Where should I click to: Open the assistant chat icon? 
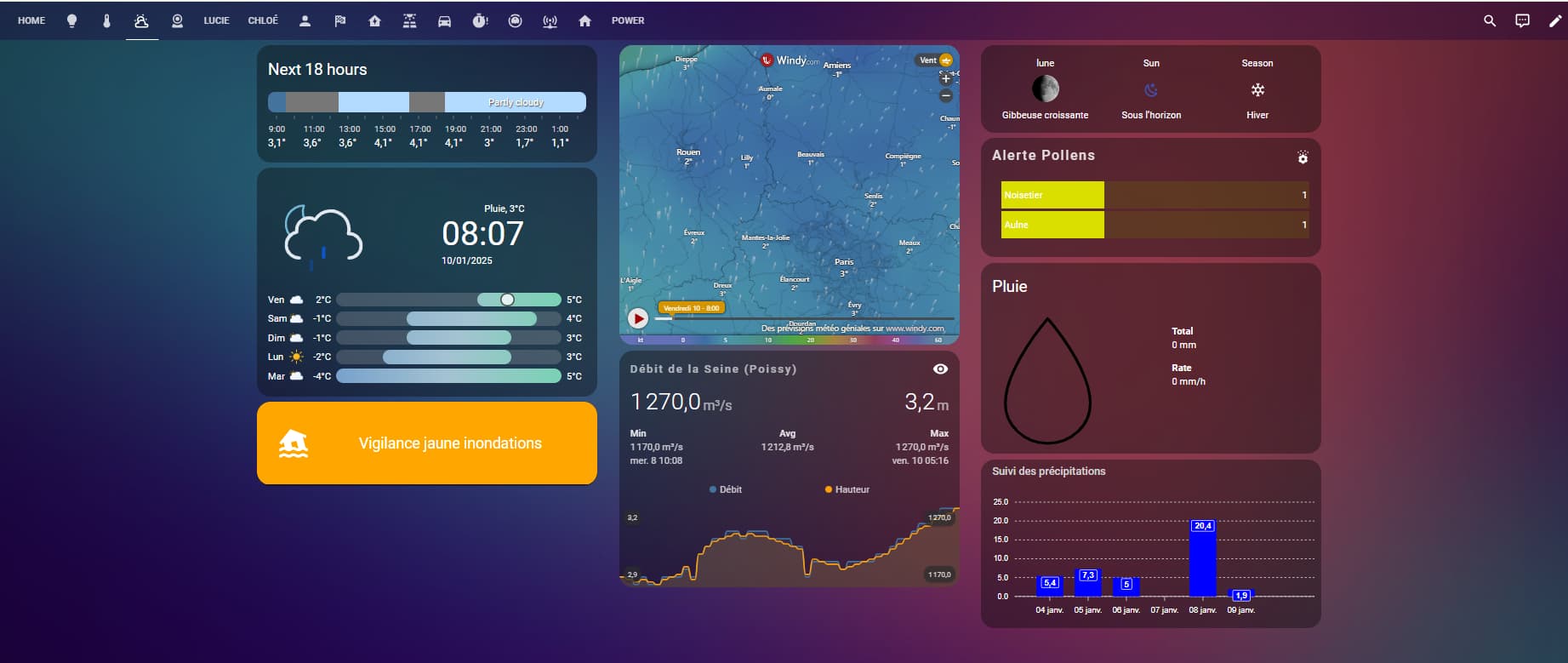coord(1522,20)
